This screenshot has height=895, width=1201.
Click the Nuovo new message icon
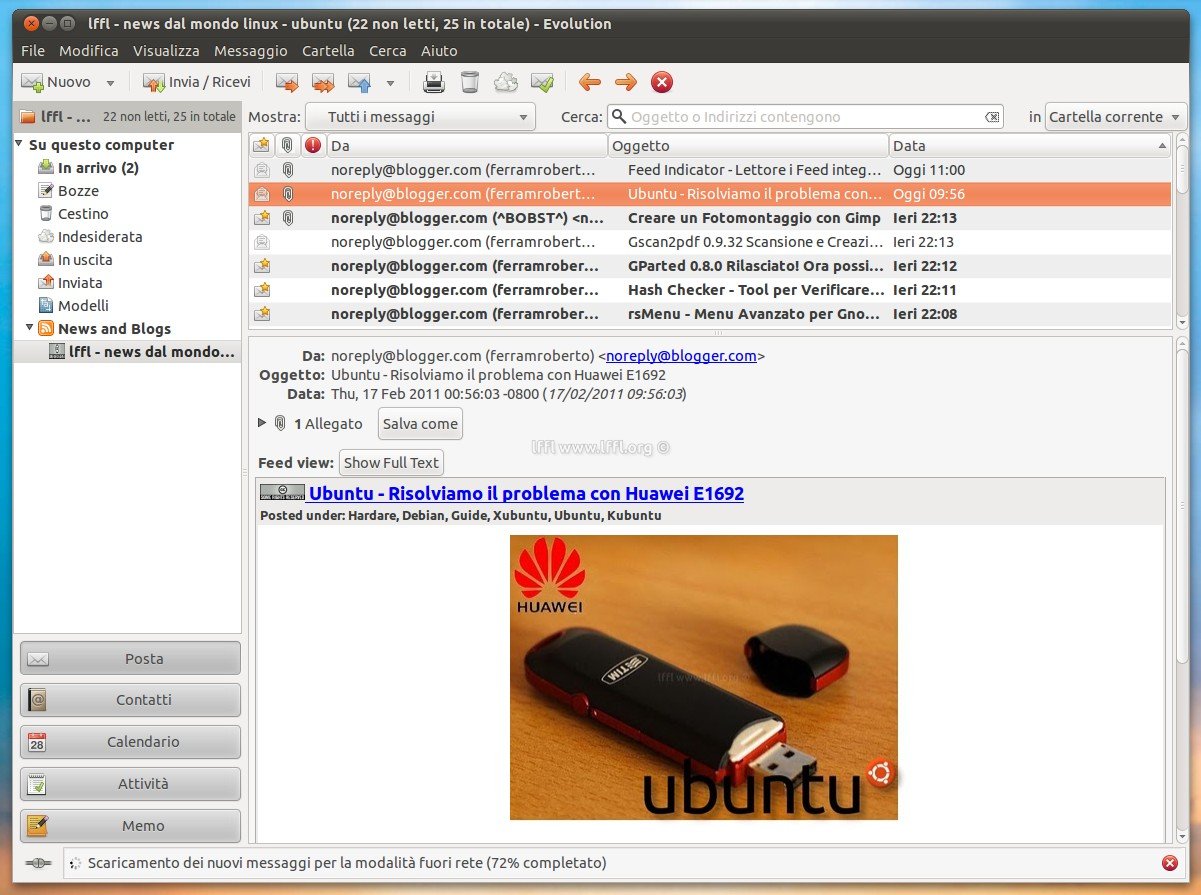pos(32,82)
